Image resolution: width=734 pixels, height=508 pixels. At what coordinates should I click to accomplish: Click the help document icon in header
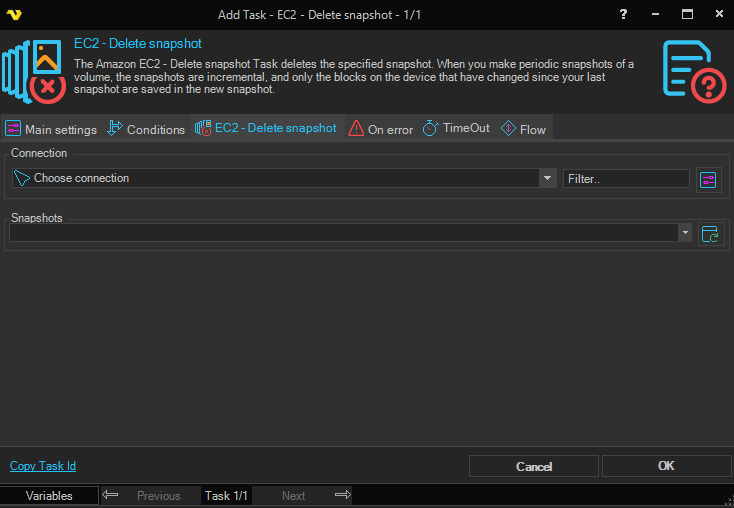click(693, 69)
